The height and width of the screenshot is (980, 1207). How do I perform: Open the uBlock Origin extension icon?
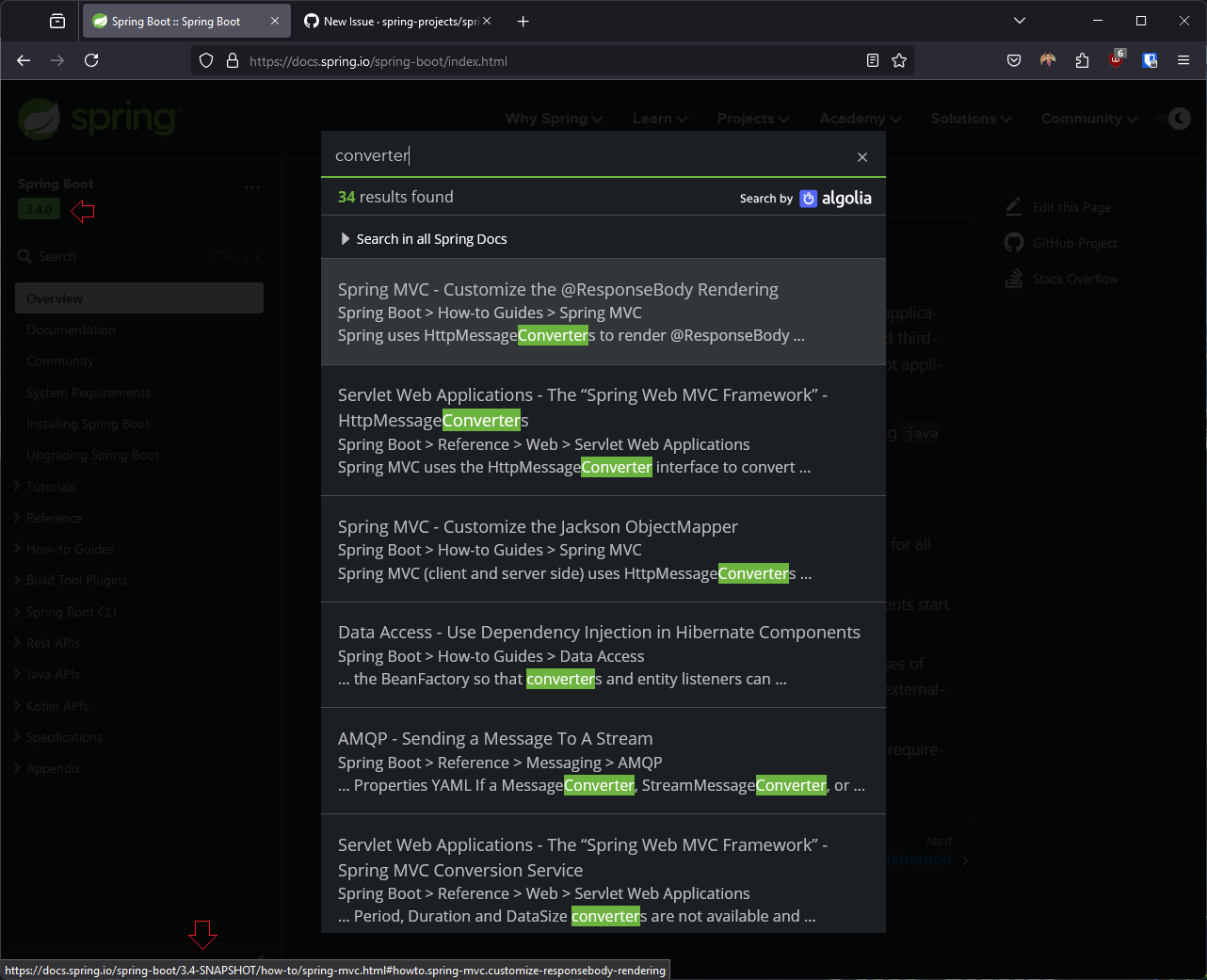pyautogui.click(x=1116, y=61)
